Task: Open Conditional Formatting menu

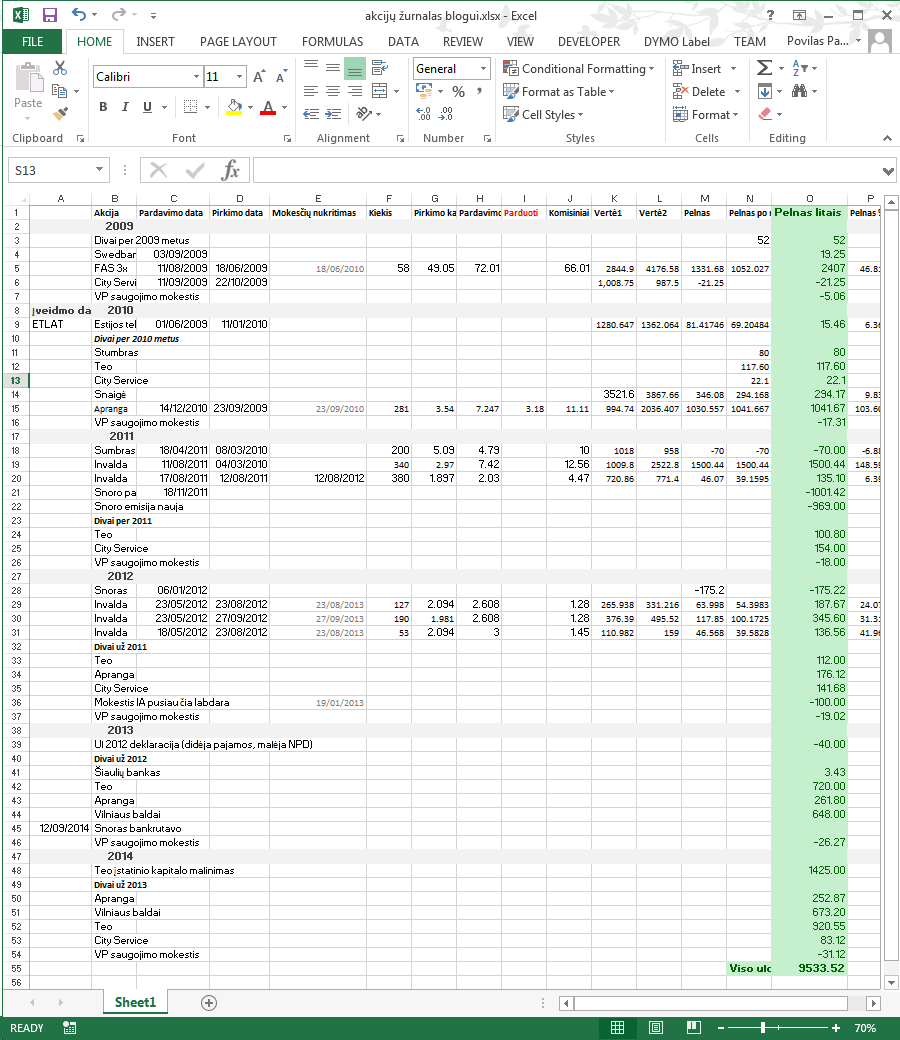Action: tap(578, 68)
